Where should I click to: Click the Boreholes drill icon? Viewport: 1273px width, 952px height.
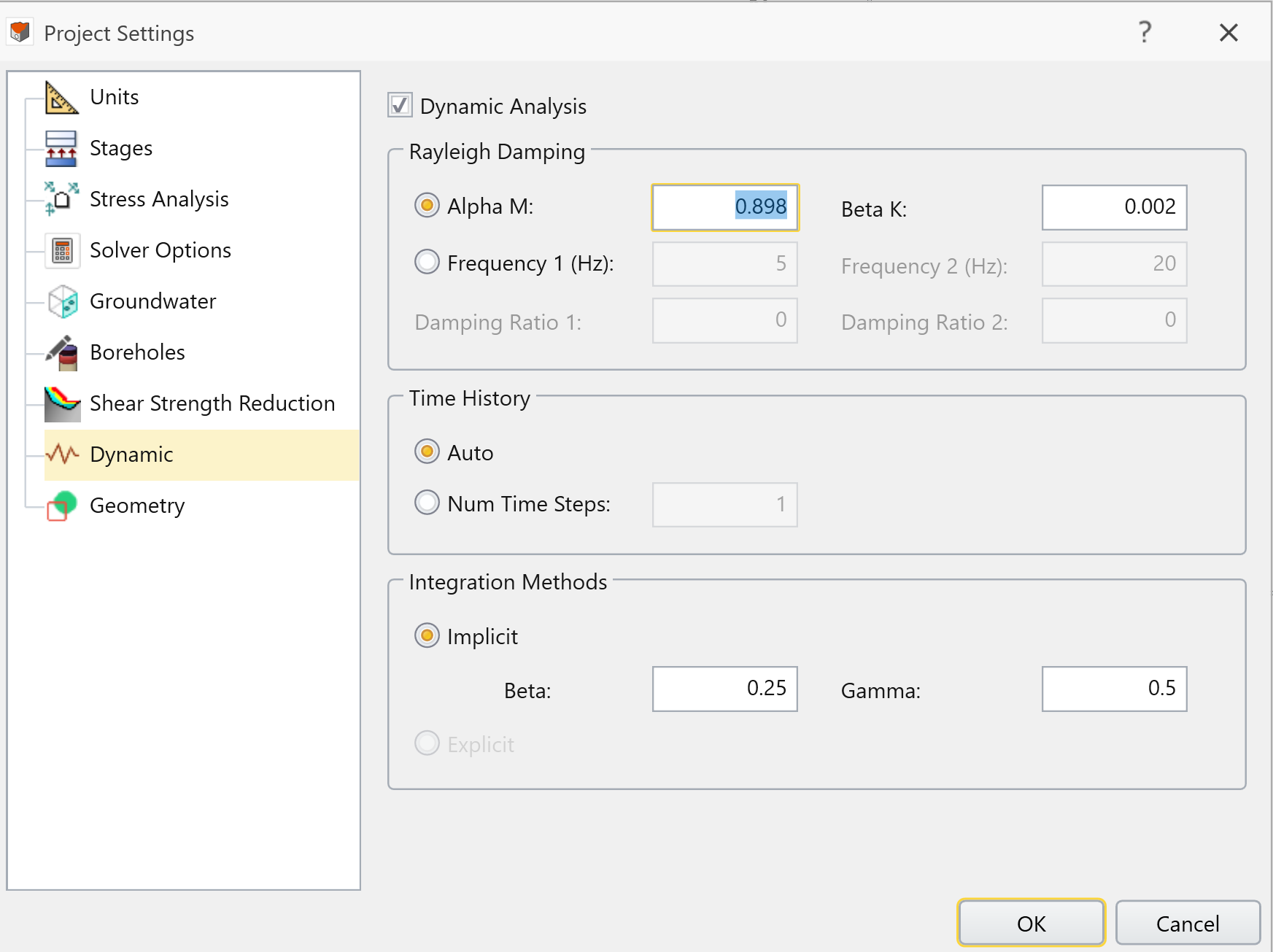62,352
